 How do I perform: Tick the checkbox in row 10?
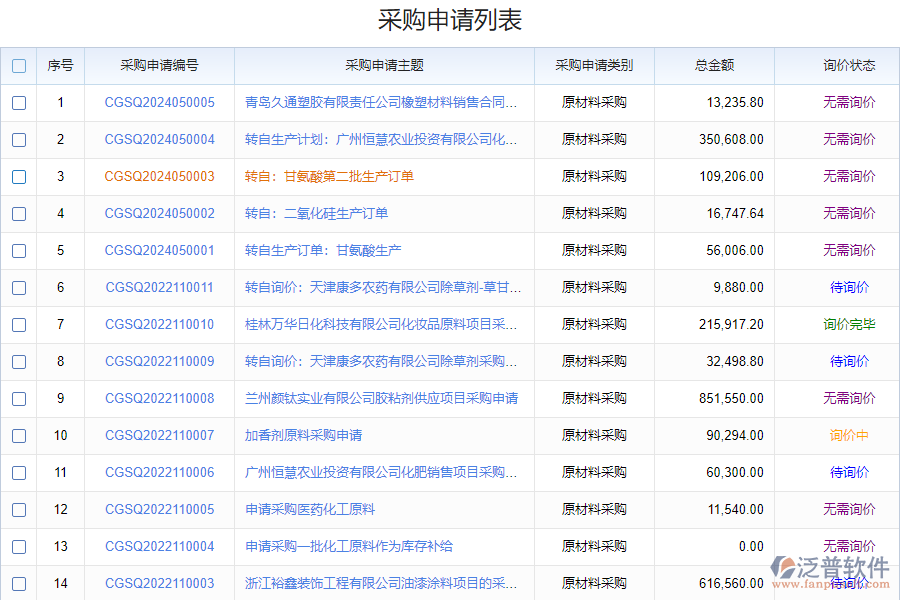(x=19, y=436)
